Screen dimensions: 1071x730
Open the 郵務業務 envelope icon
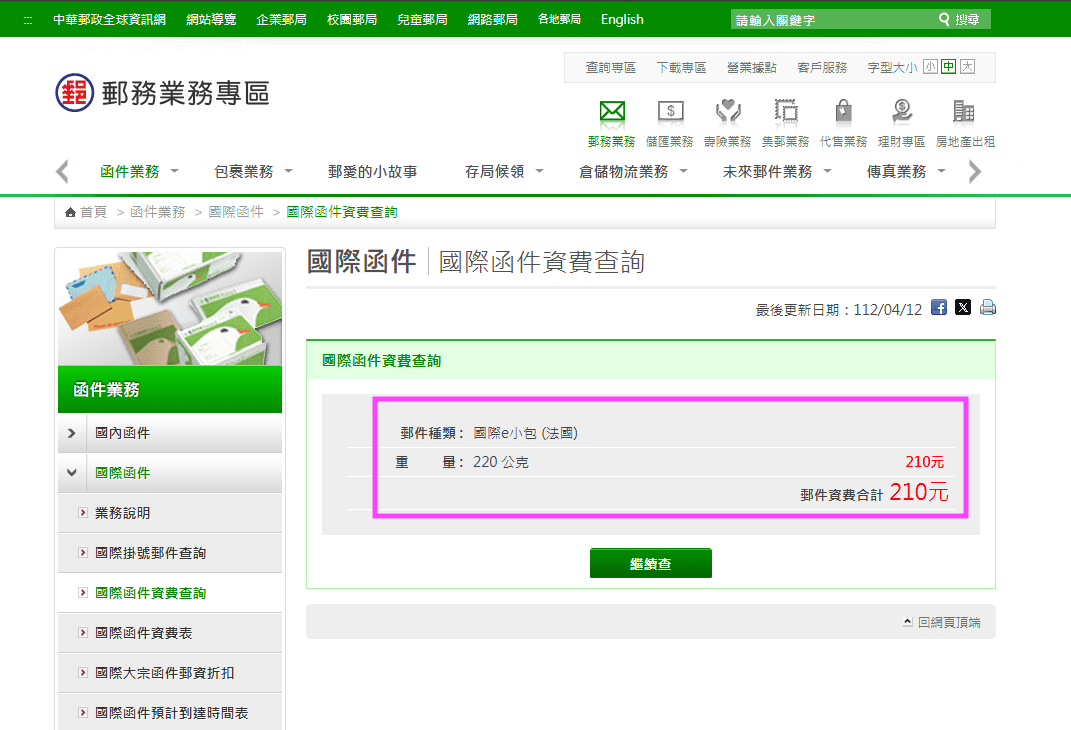point(612,111)
